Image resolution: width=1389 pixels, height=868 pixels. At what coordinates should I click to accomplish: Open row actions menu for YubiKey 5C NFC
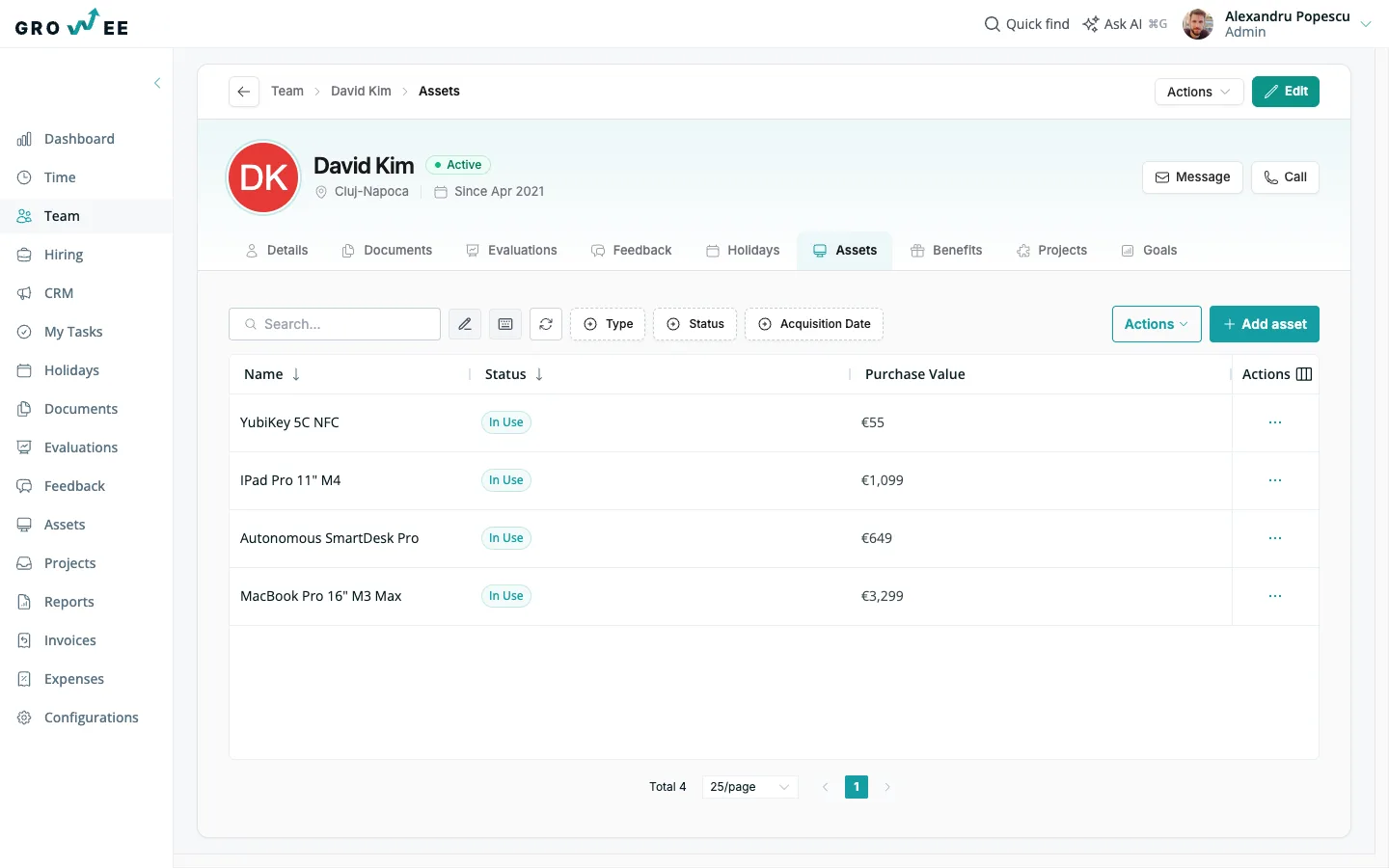click(1275, 422)
